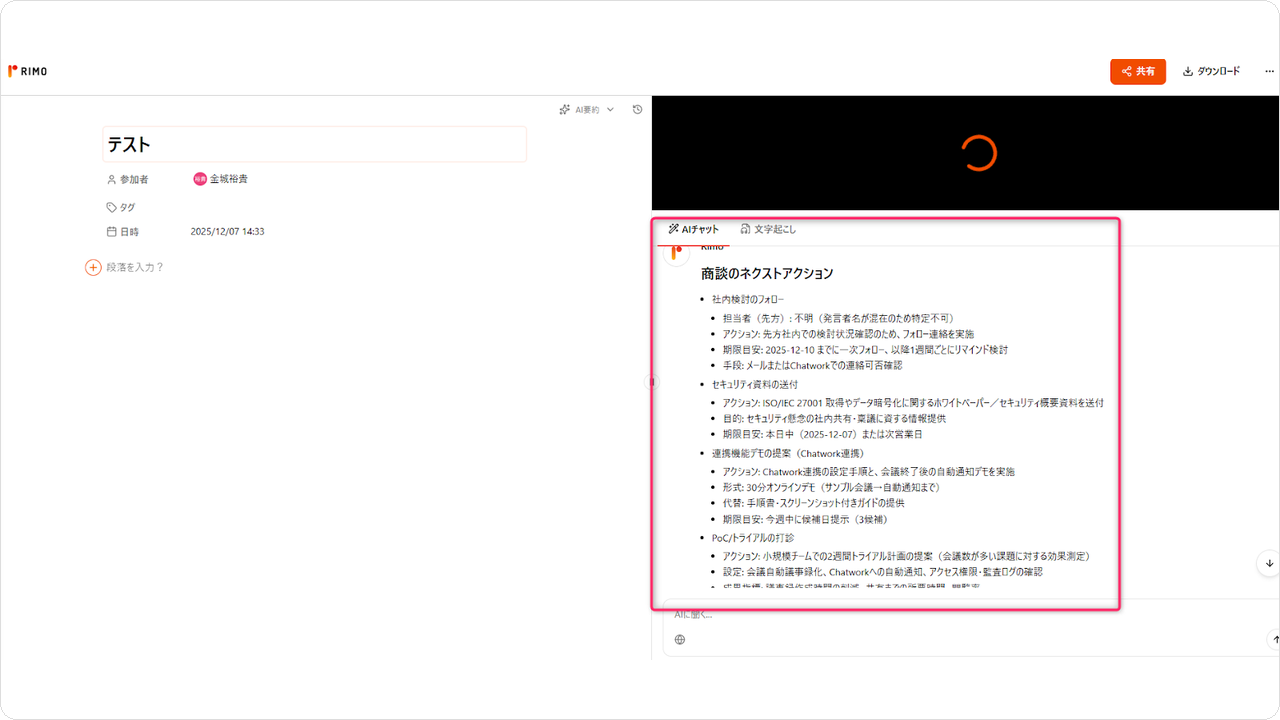The image size is (1280, 720).
Task: Click the tag icon beside タグ
Action: coord(112,207)
